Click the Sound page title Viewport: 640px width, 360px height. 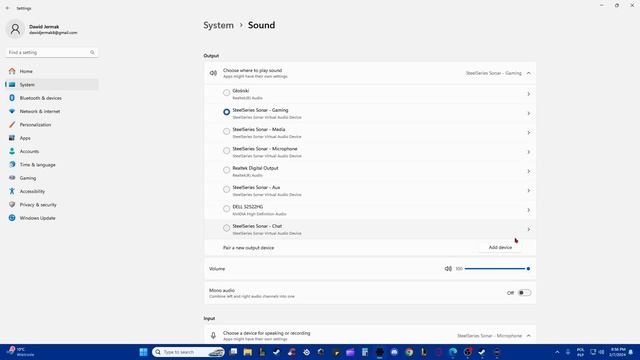(x=261, y=25)
